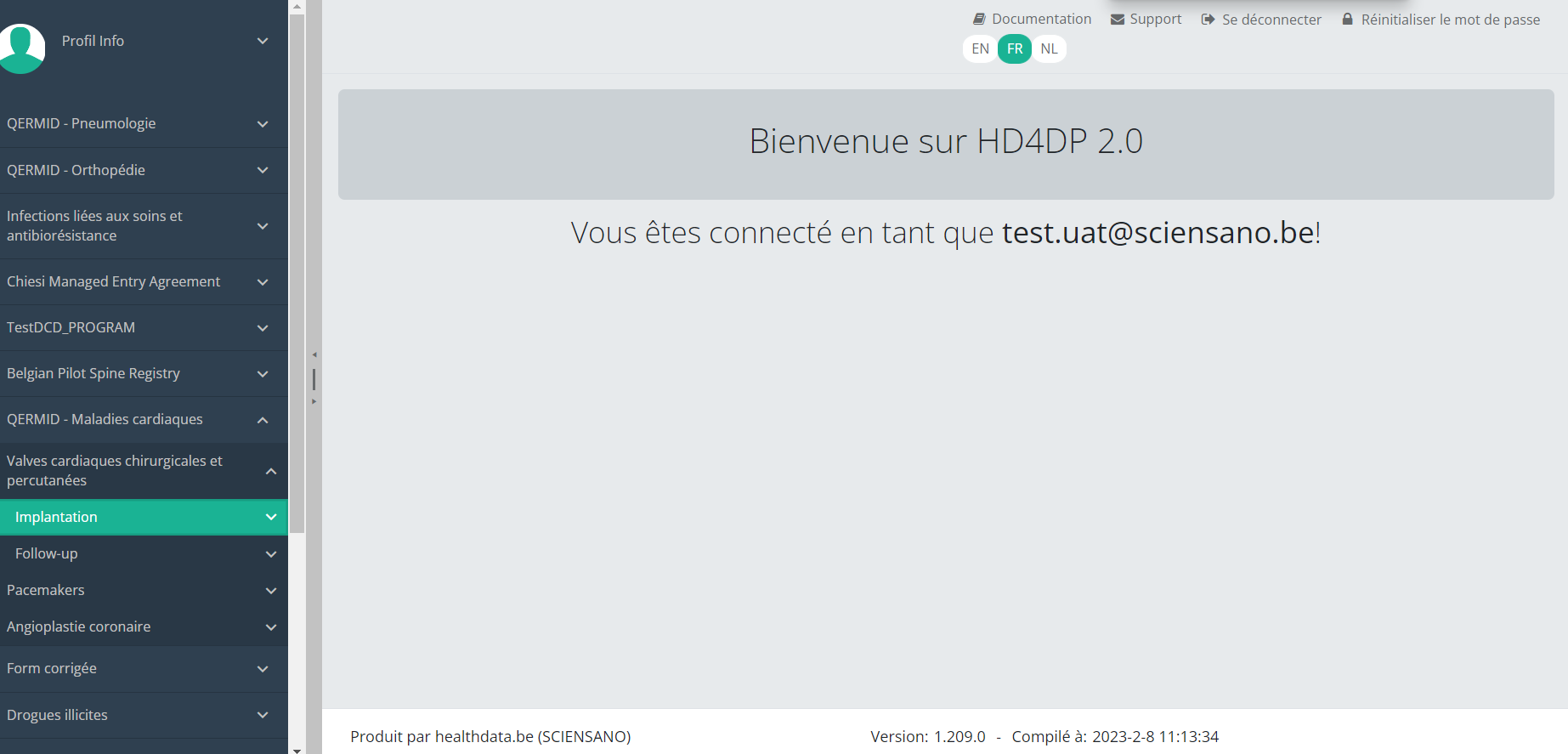Expand QERMID - Pneumologie section
1568x754 pixels.
[263, 124]
